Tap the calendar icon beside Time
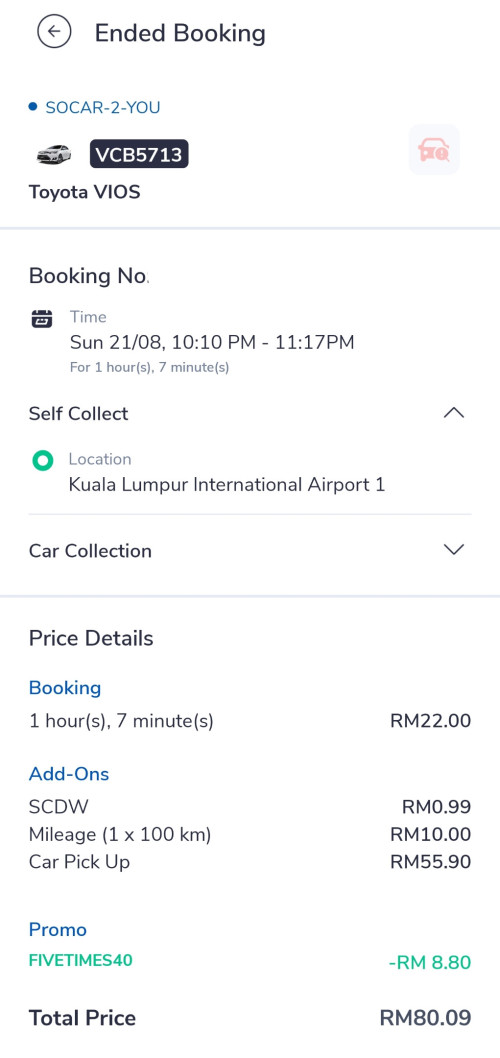 click(x=42, y=318)
